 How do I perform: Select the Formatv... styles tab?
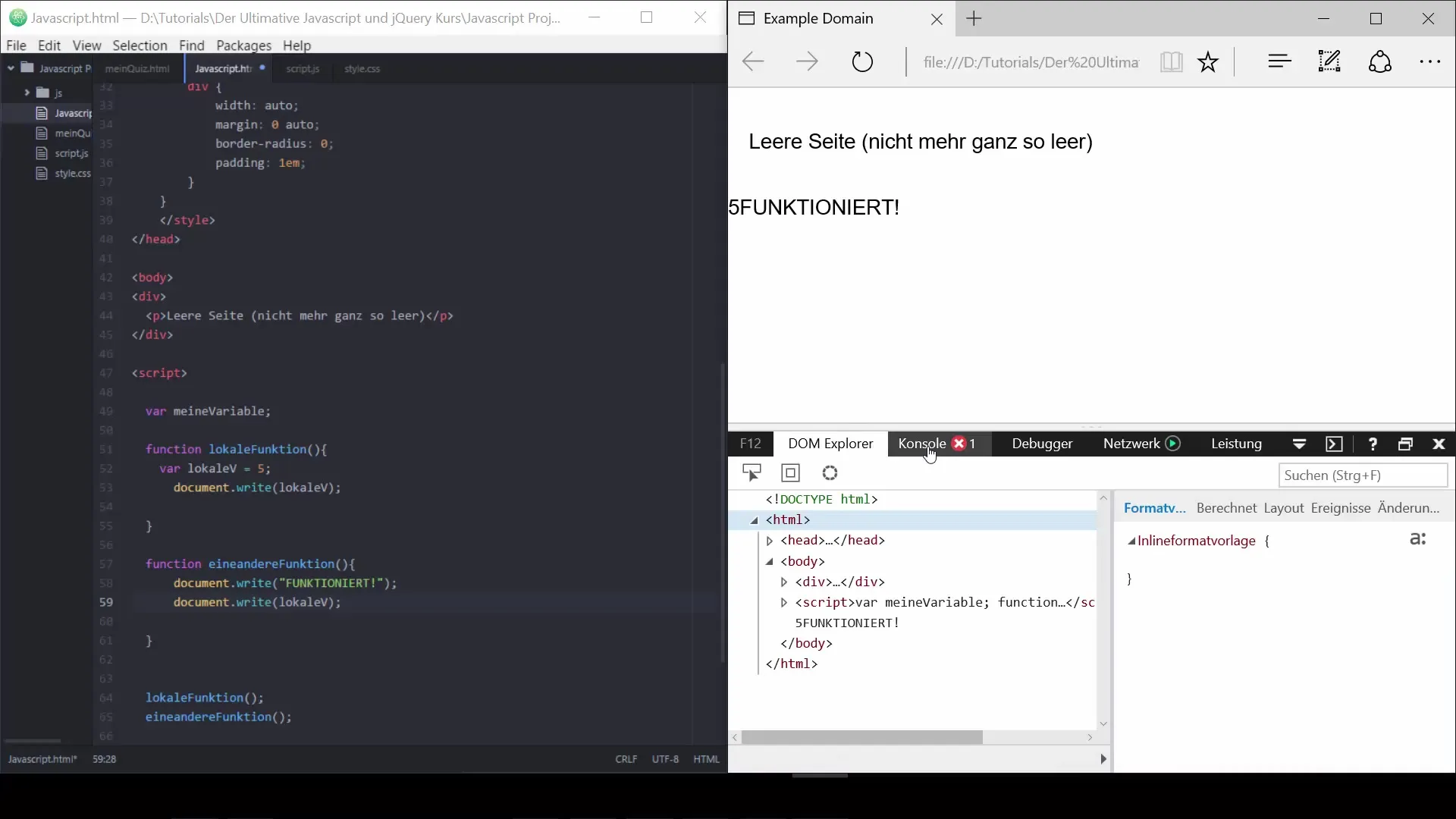point(1154,508)
